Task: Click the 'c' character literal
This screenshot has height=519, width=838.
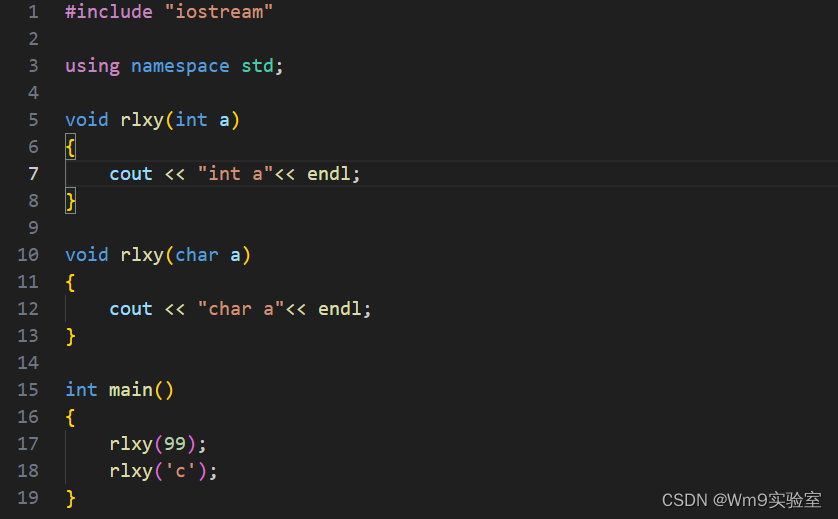Action: [180, 471]
